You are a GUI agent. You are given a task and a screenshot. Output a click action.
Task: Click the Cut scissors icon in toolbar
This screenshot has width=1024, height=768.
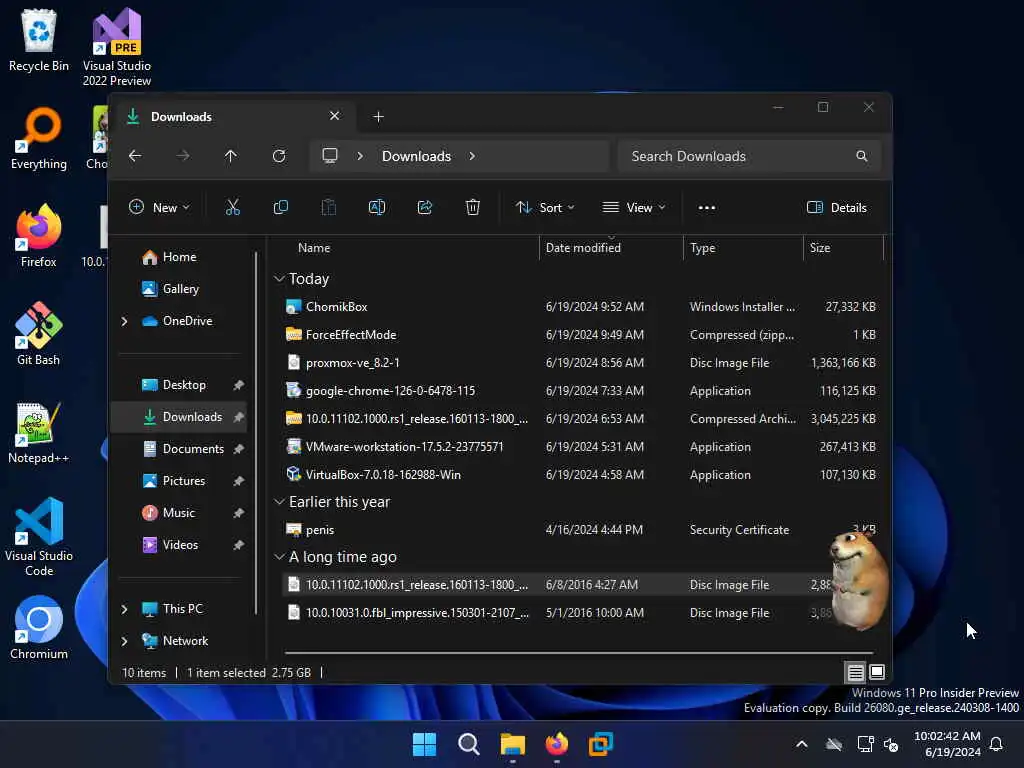(x=232, y=208)
